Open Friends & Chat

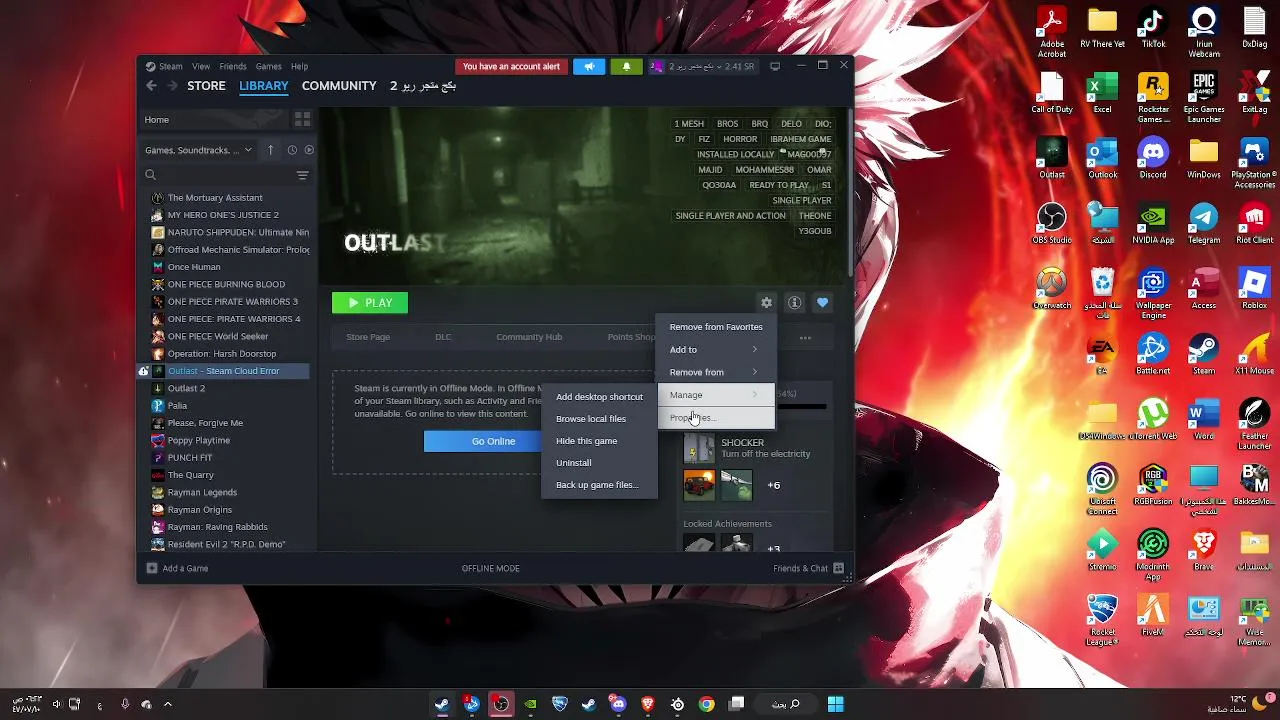(x=808, y=568)
